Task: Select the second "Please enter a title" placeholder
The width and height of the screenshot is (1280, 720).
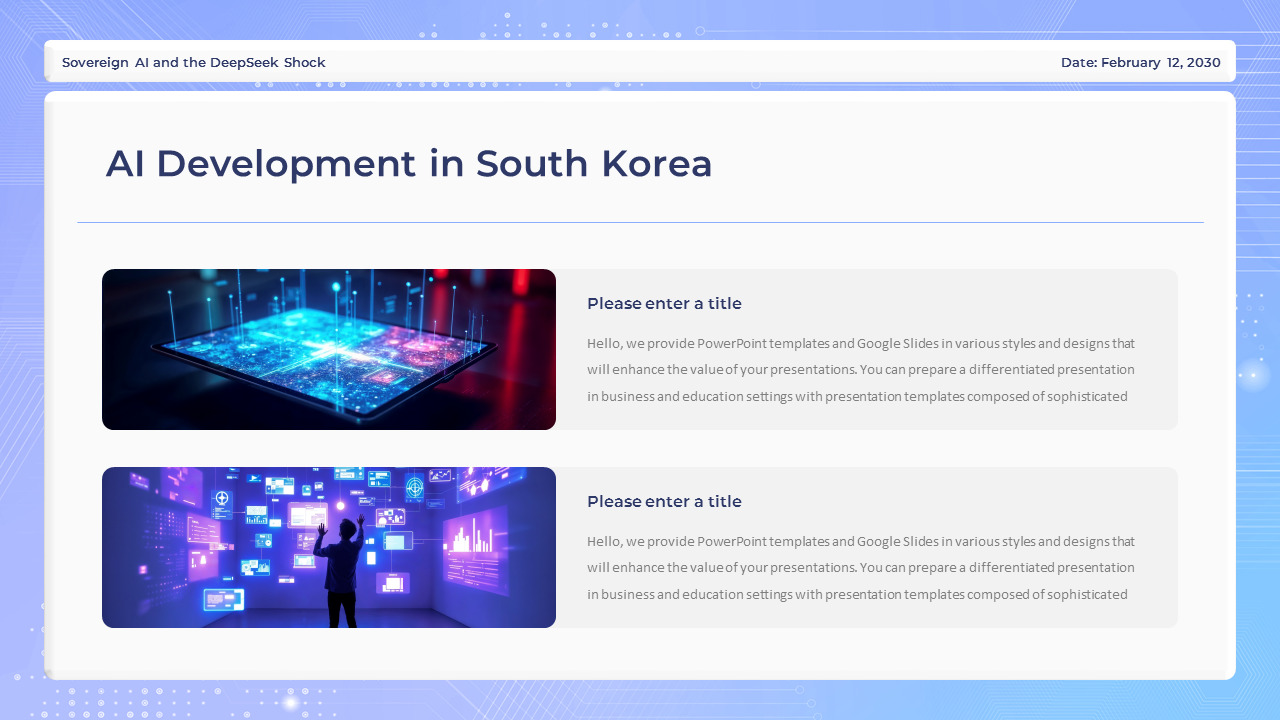Action: [664, 501]
